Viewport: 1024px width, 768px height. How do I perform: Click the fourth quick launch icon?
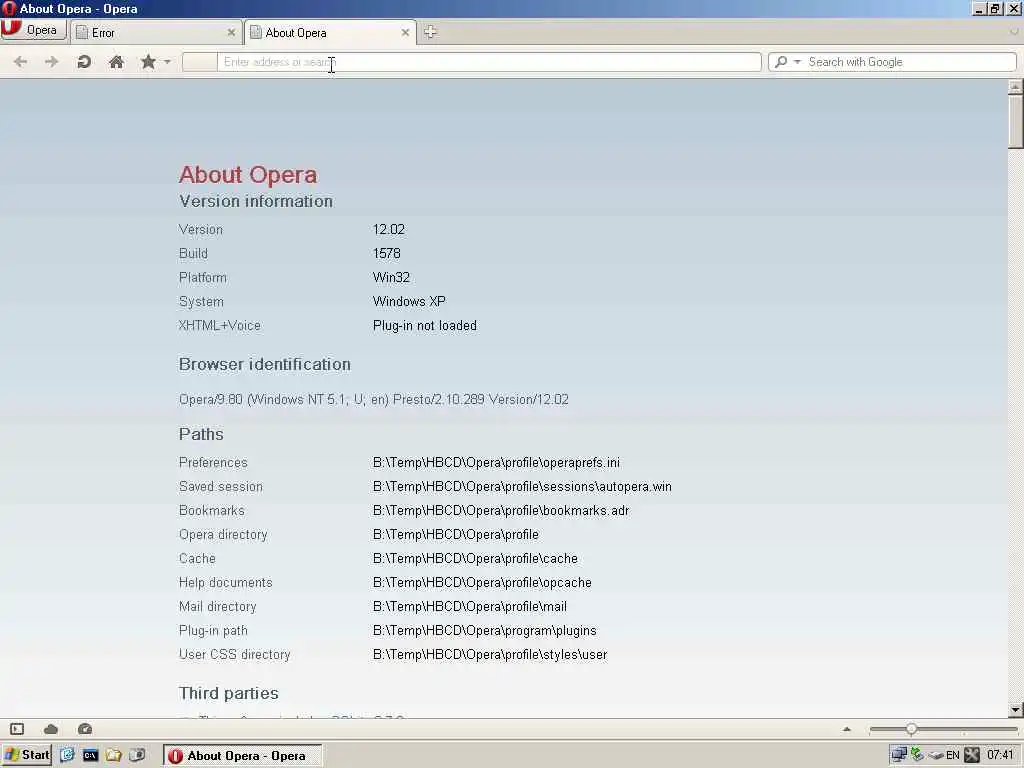click(x=137, y=755)
